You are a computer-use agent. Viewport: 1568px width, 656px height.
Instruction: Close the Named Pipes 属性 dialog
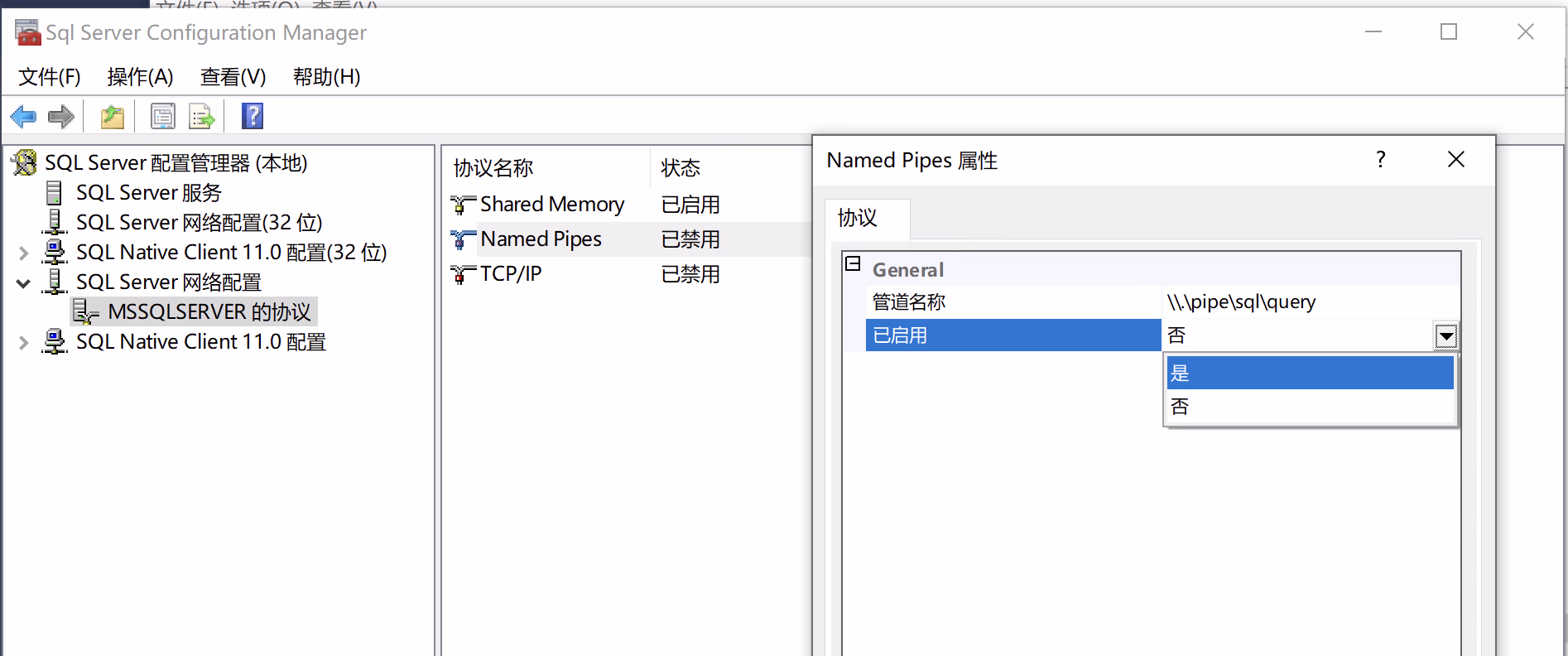(x=1456, y=159)
